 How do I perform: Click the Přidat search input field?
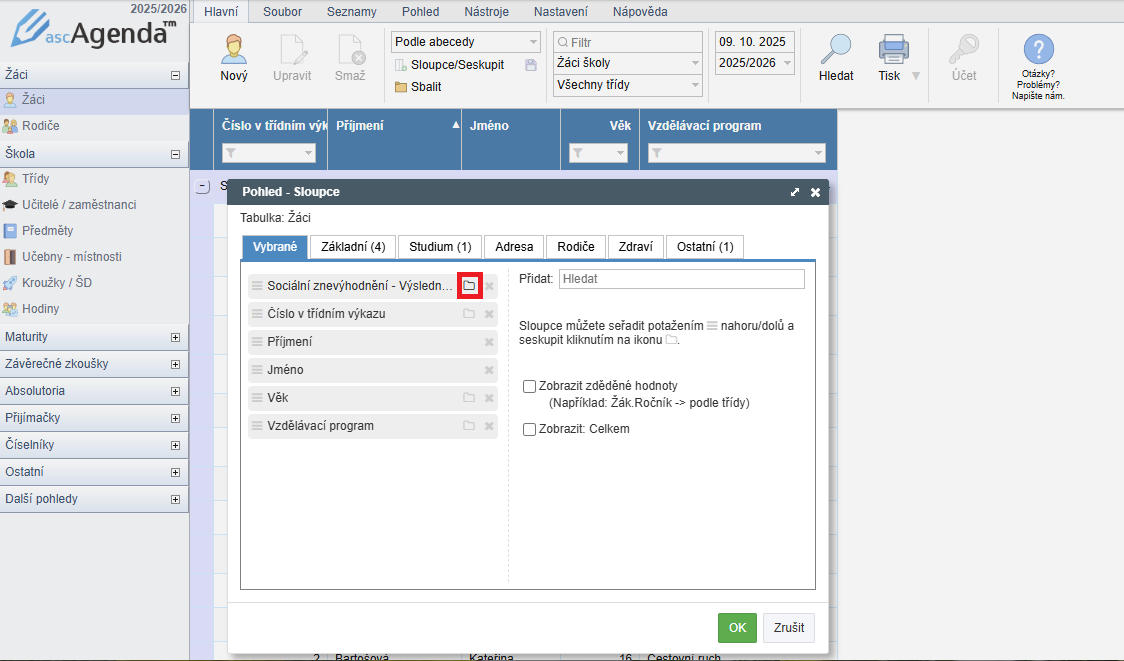tap(681, 279)
